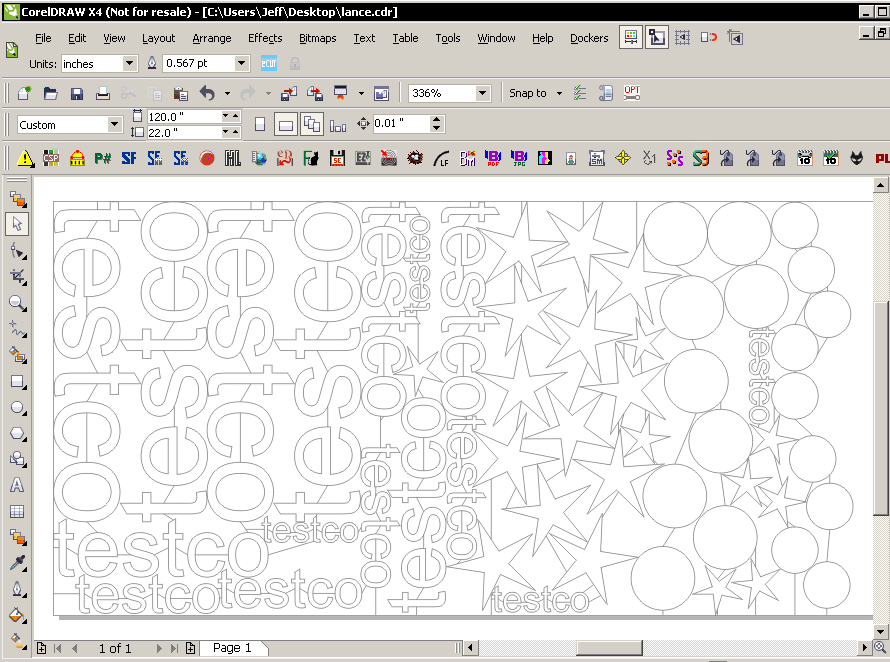
Task: Enable drawing units lock icon
Action: pos(295,63)
